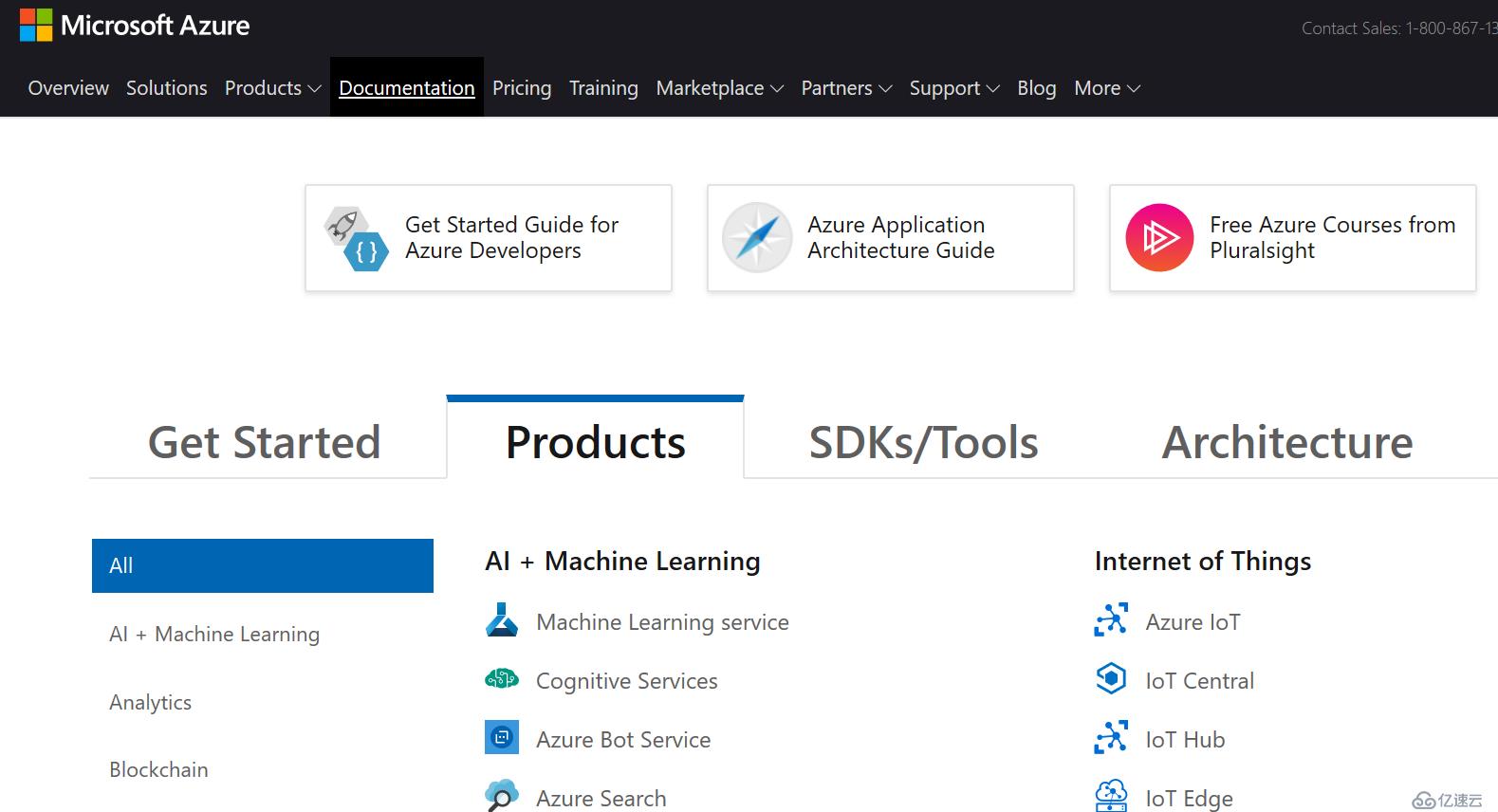Open Azure Bot Service link
Viewport: 1498px width, 812px height.
click(623, 740)
